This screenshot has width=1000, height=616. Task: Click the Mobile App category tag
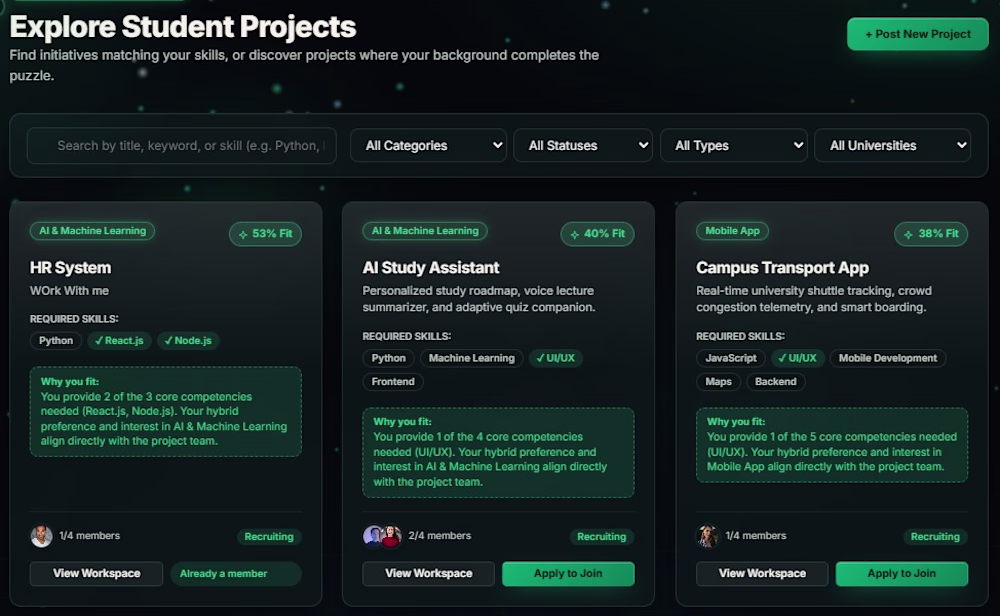tap(732, 231)
